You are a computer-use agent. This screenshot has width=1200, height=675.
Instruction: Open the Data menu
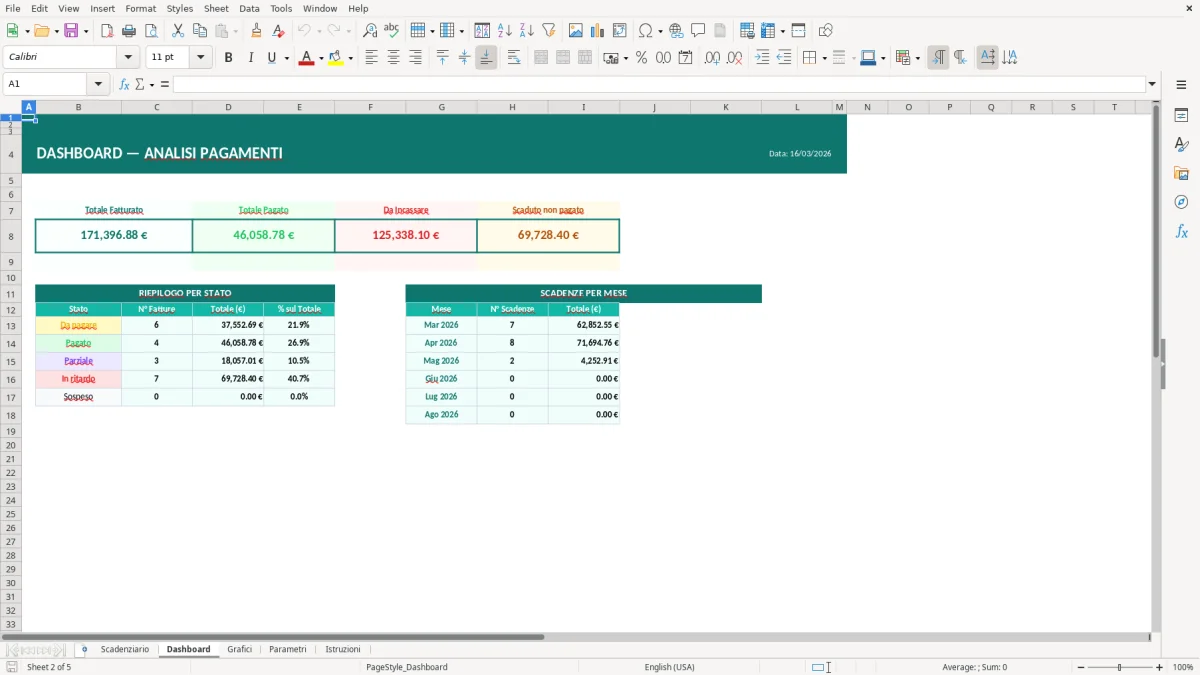tap(249, 8)
